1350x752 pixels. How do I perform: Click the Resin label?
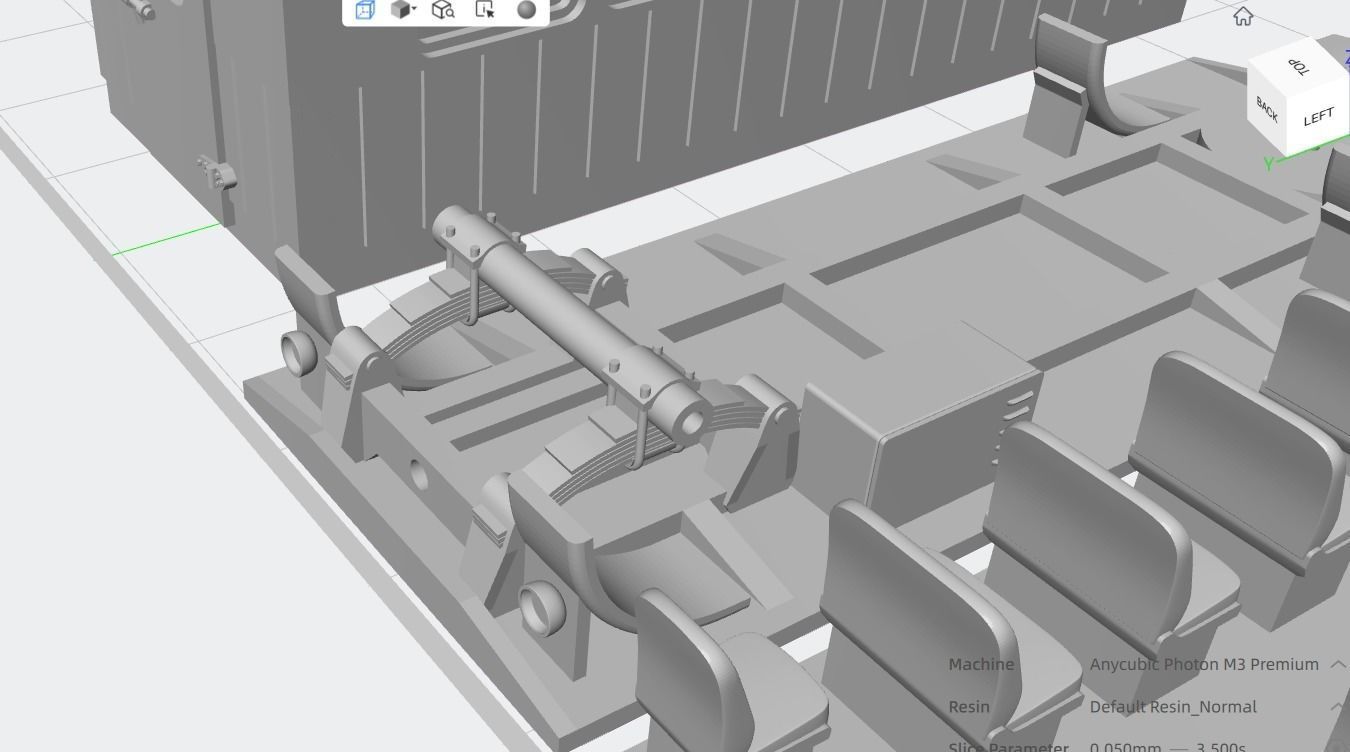(x=969, y=707)
